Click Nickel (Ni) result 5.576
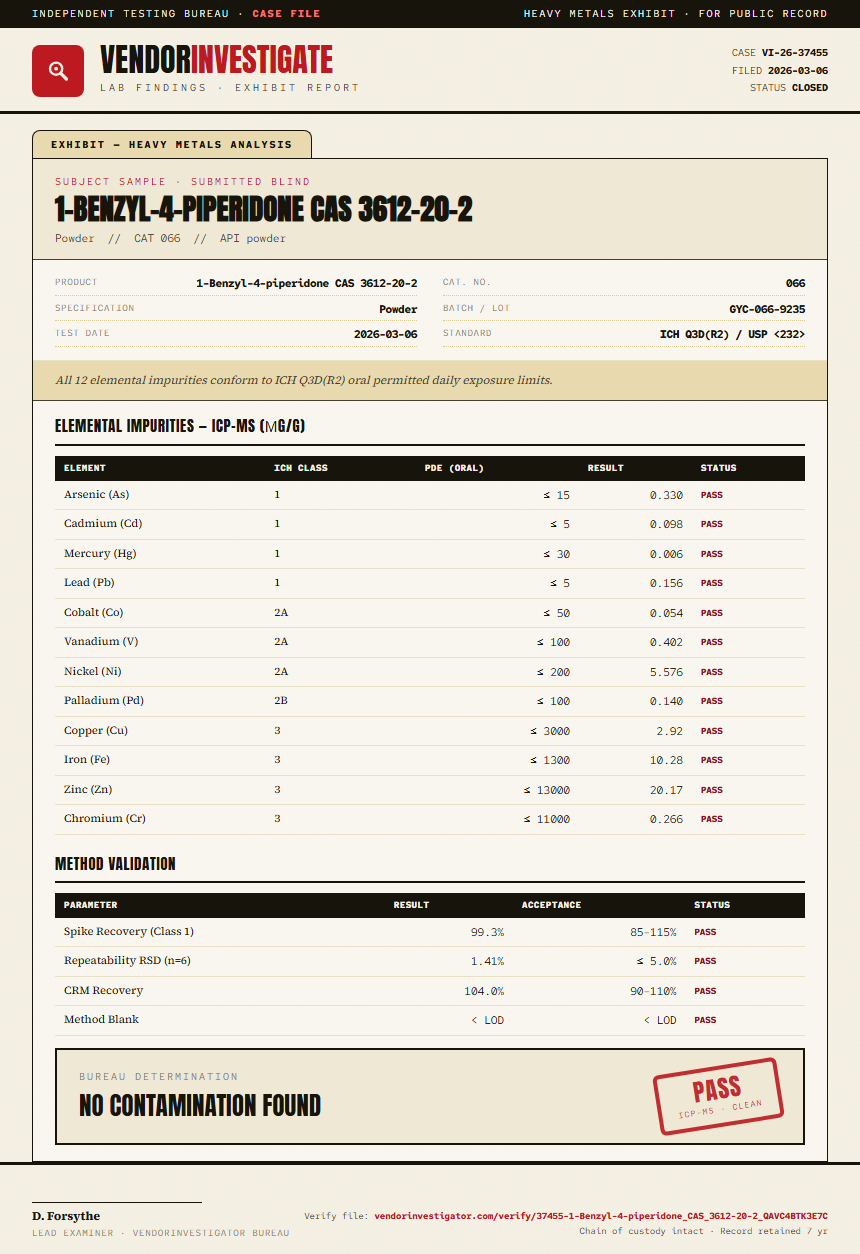Screen dimensions: 860x1254 tap(666, 672)
